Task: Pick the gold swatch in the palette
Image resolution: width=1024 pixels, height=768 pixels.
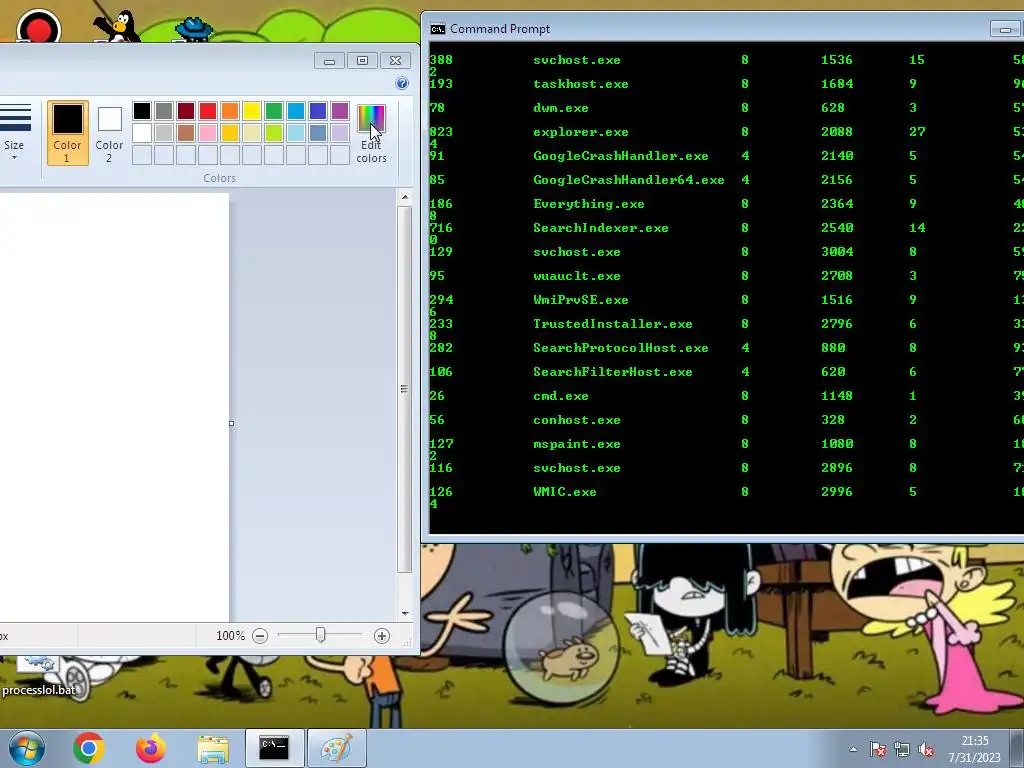Action: point(230,133)
